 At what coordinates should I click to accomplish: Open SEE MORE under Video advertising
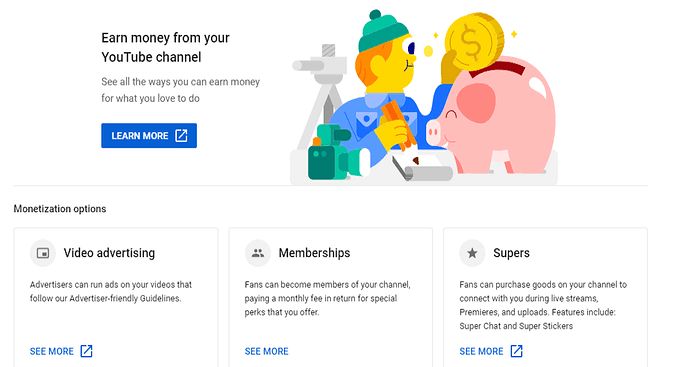[51, 351]
